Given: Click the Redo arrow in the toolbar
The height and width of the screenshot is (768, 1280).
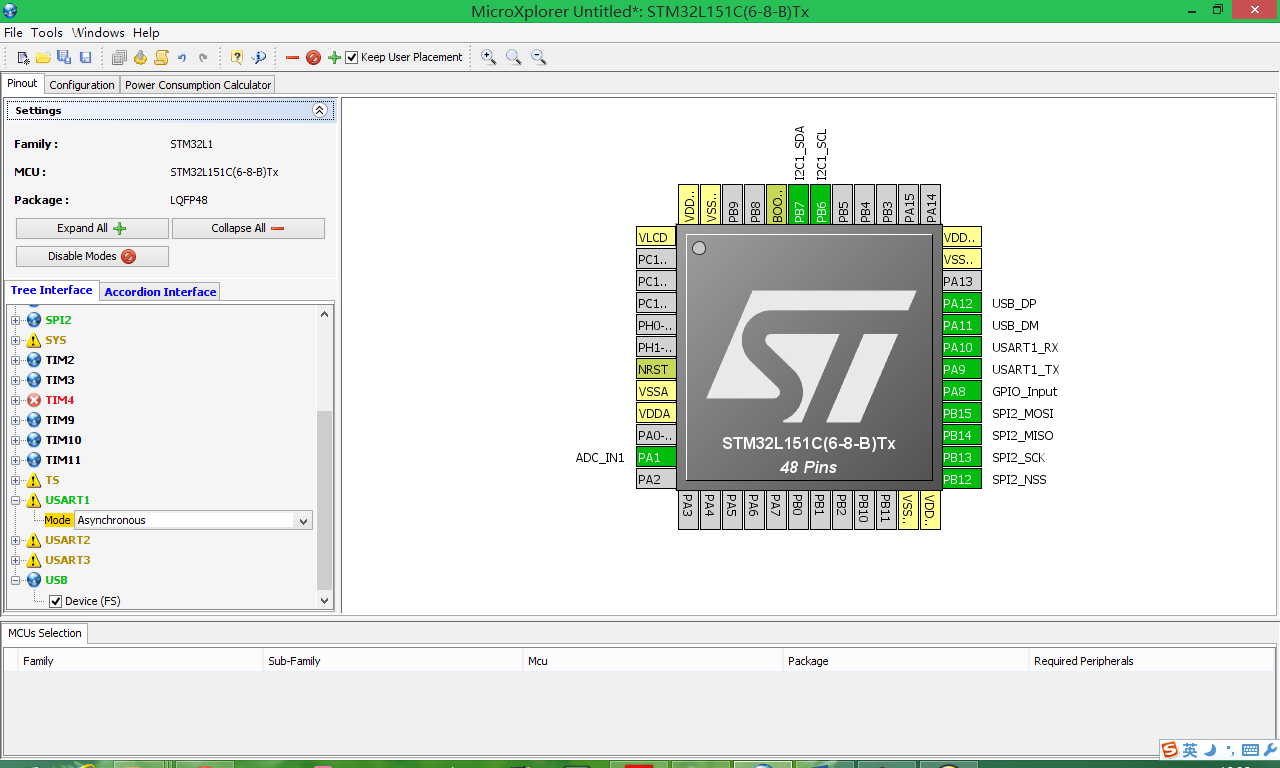Looking at the screenshot, I should coord(203,58).
